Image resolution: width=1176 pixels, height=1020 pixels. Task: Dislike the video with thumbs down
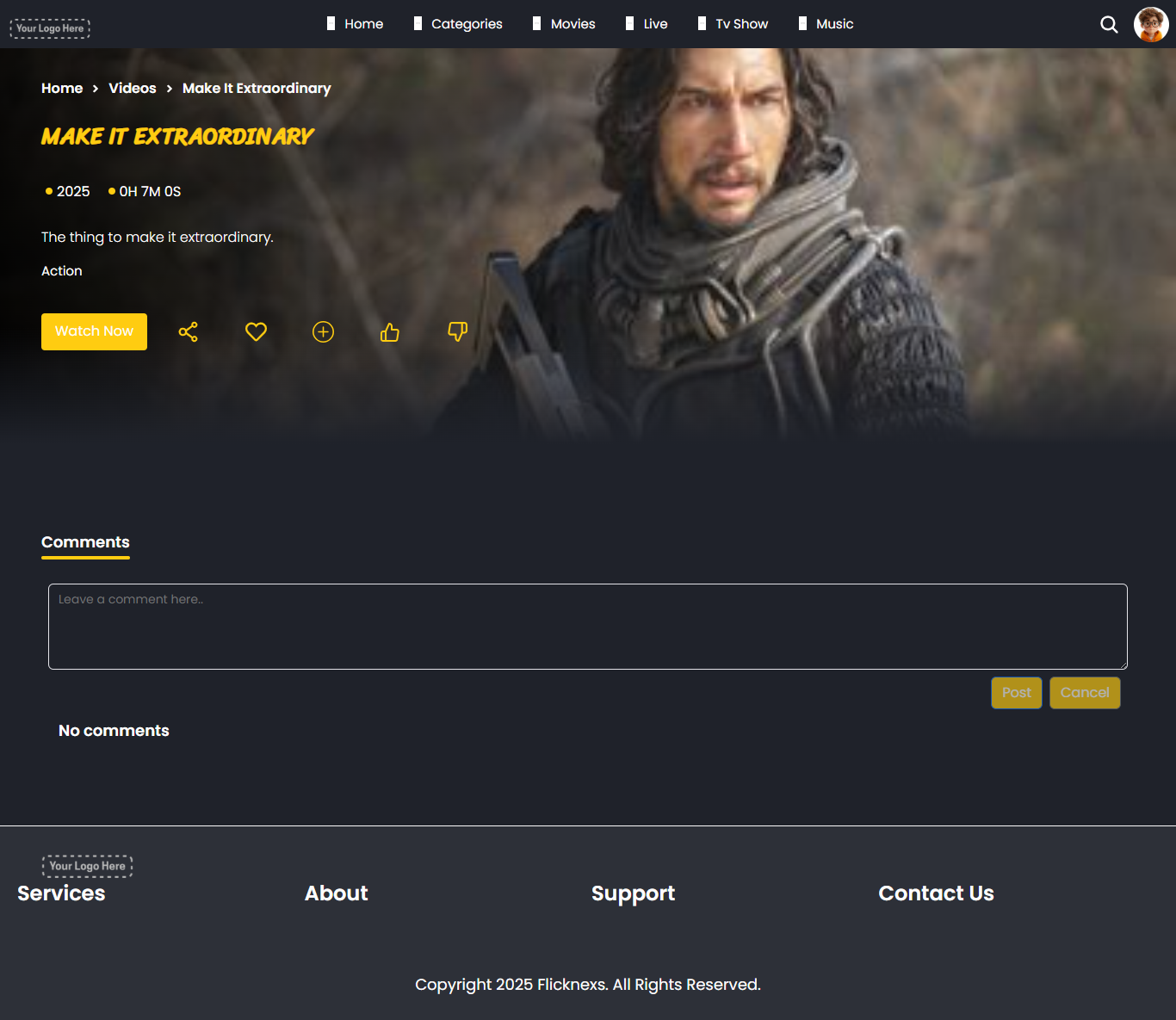(457, 332)
